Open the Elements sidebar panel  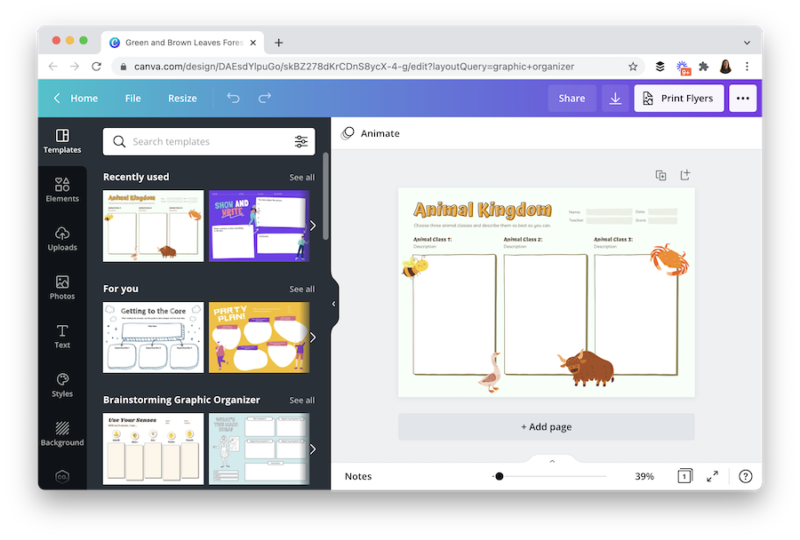62,190
